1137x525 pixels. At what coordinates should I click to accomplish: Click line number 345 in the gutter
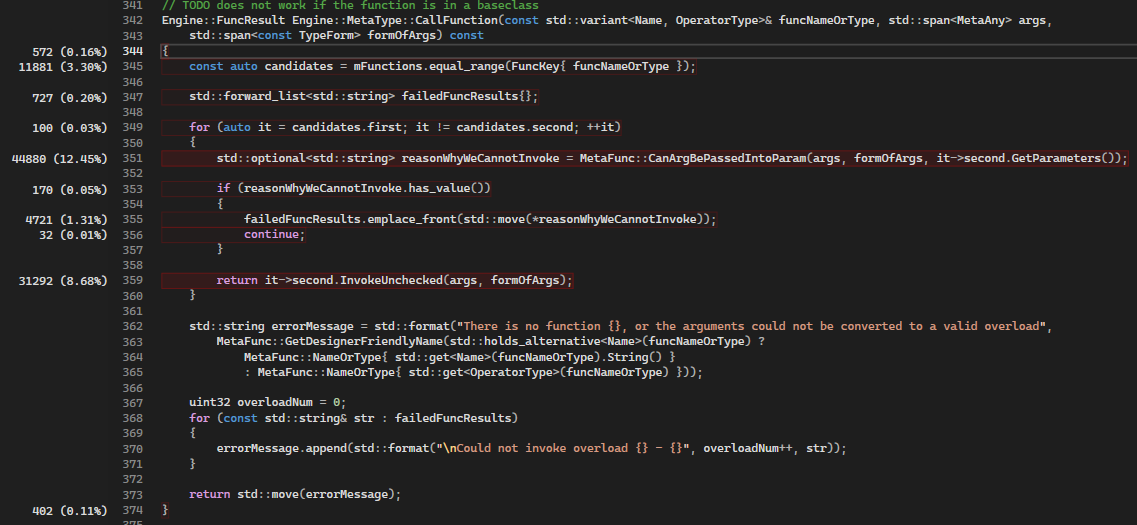pyautogui.click(x=132, y=66)
